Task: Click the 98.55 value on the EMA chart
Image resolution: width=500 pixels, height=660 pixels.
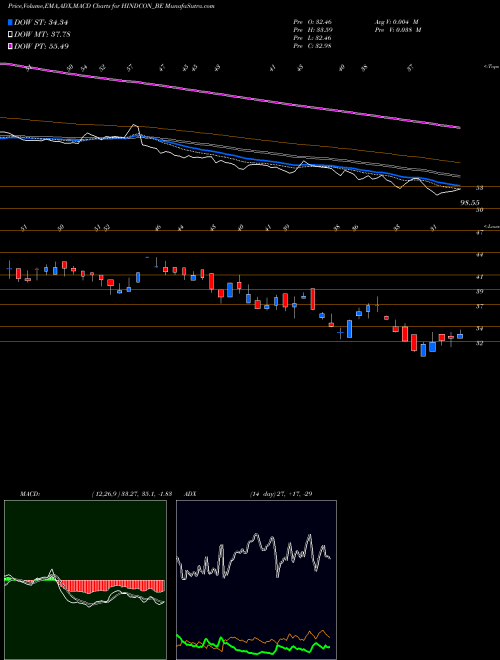Action: (x=470, y=202)
